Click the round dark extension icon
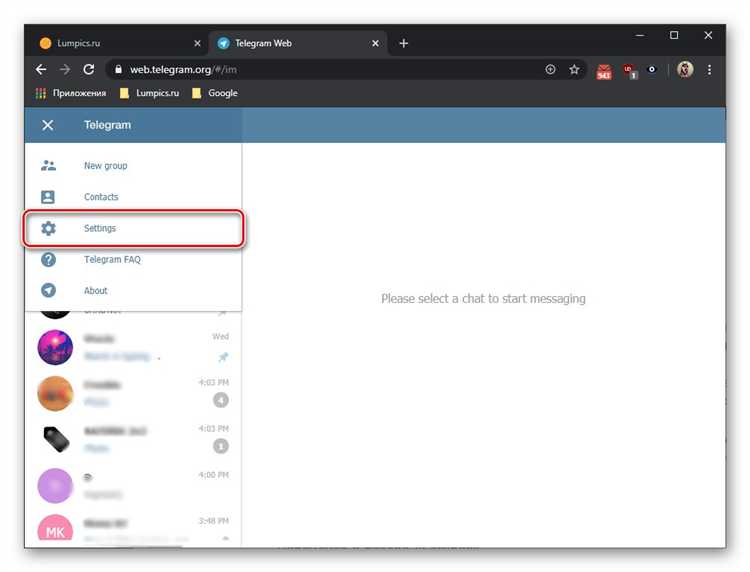 (651, 69)
